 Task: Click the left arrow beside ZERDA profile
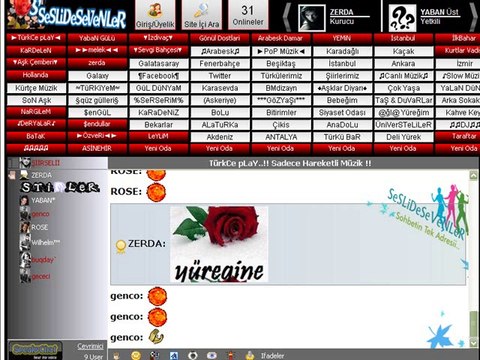tap(287, 17)
